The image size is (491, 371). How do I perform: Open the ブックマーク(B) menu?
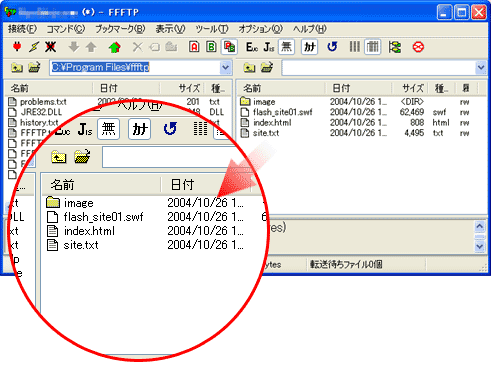(120, 29)
